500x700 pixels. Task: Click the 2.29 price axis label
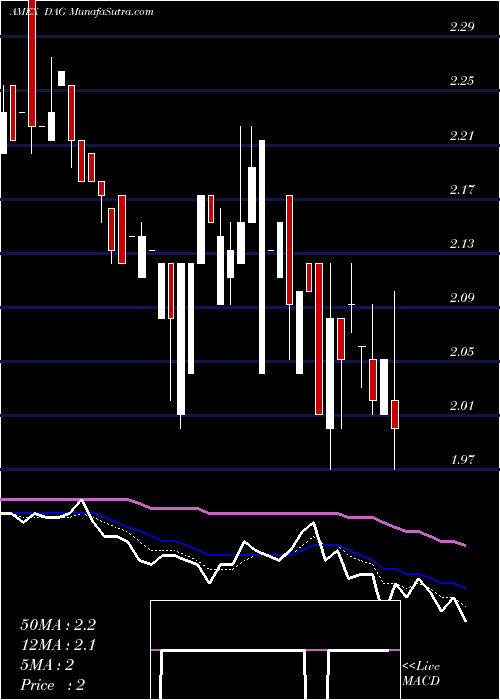(x=462, y=27)
